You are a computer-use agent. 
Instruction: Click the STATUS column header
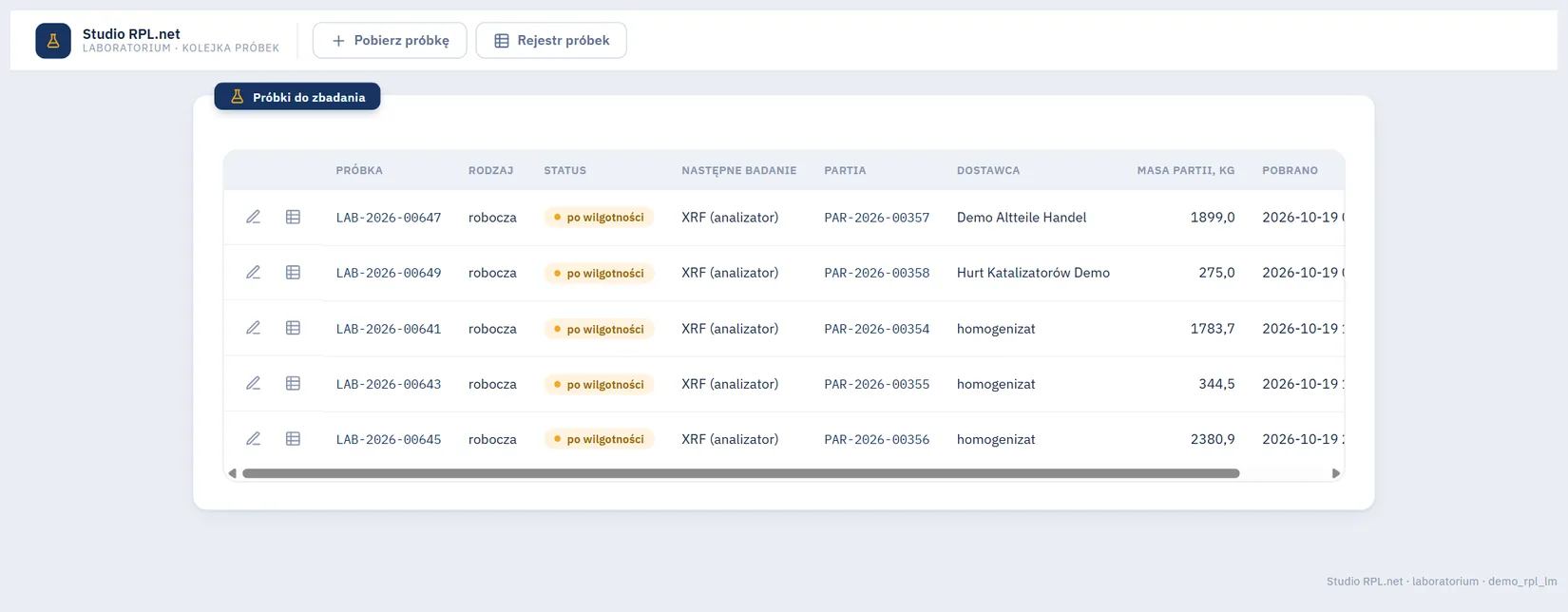coord(565,171)
